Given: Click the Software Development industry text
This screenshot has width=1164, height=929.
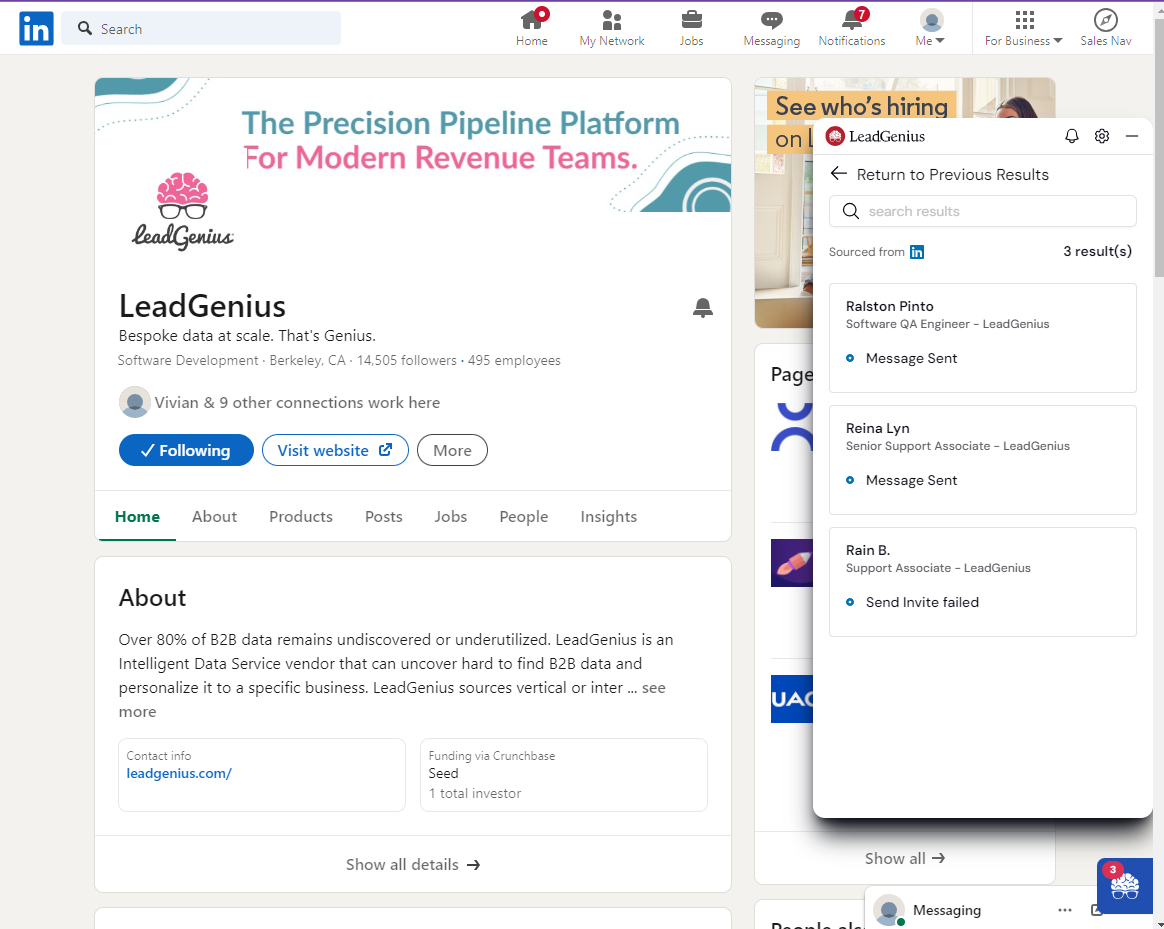Looking at the screenshot, I should [x=188, y=360].
